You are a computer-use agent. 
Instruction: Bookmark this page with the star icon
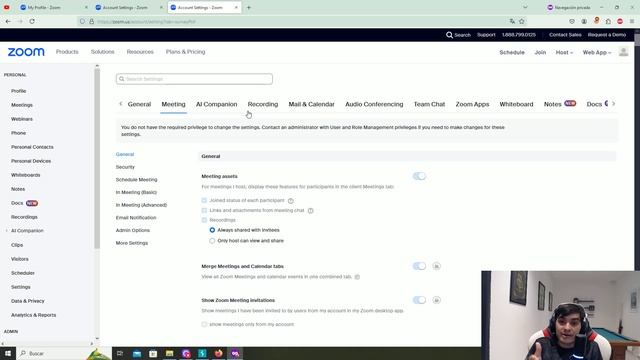click(x=522, y=21)
